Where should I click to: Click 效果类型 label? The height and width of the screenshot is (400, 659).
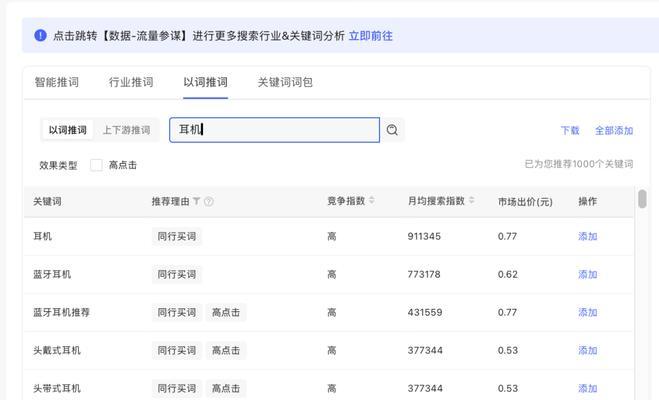click(58, 166)
